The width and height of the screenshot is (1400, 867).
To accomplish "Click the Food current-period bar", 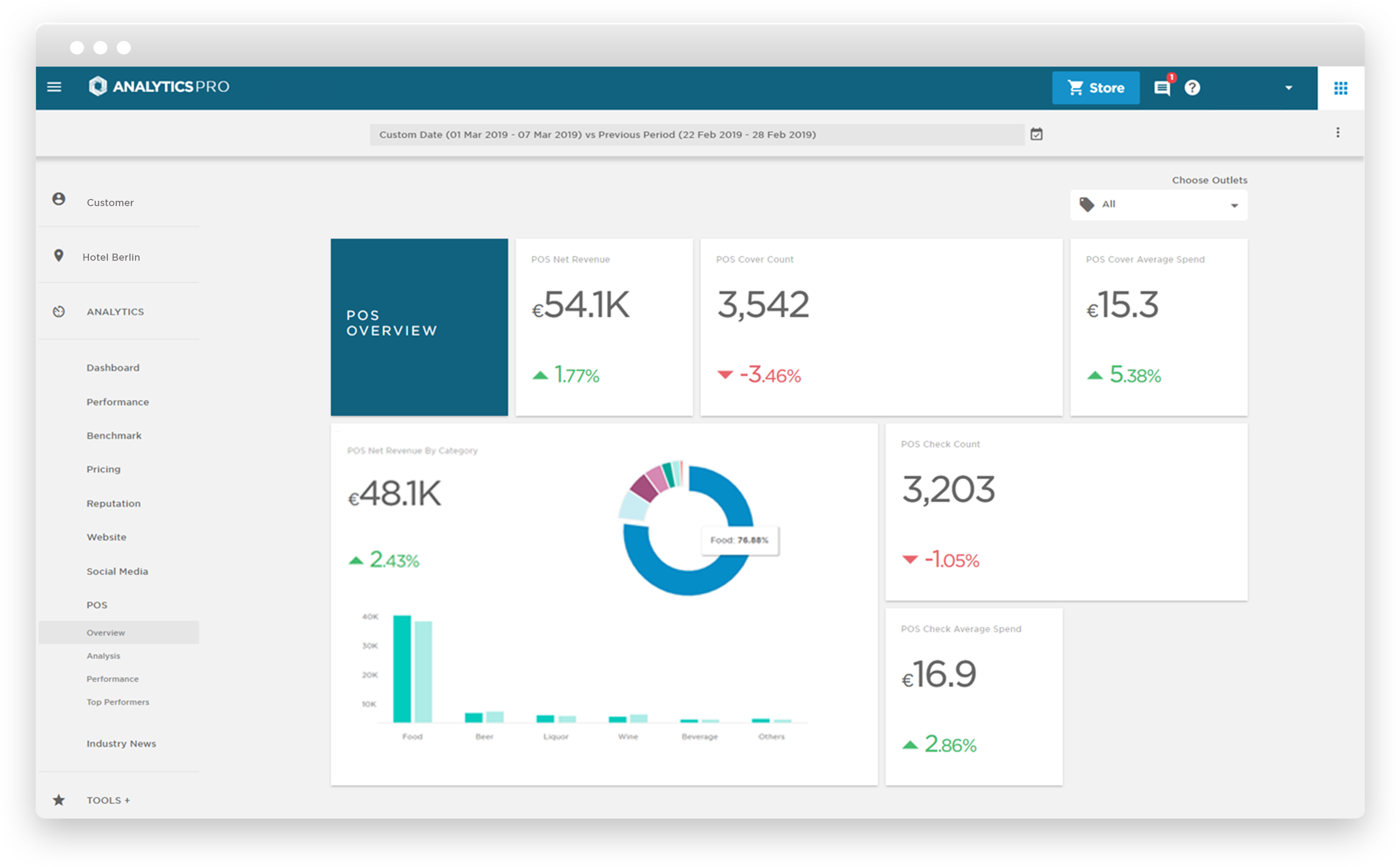I will point(402,668).
